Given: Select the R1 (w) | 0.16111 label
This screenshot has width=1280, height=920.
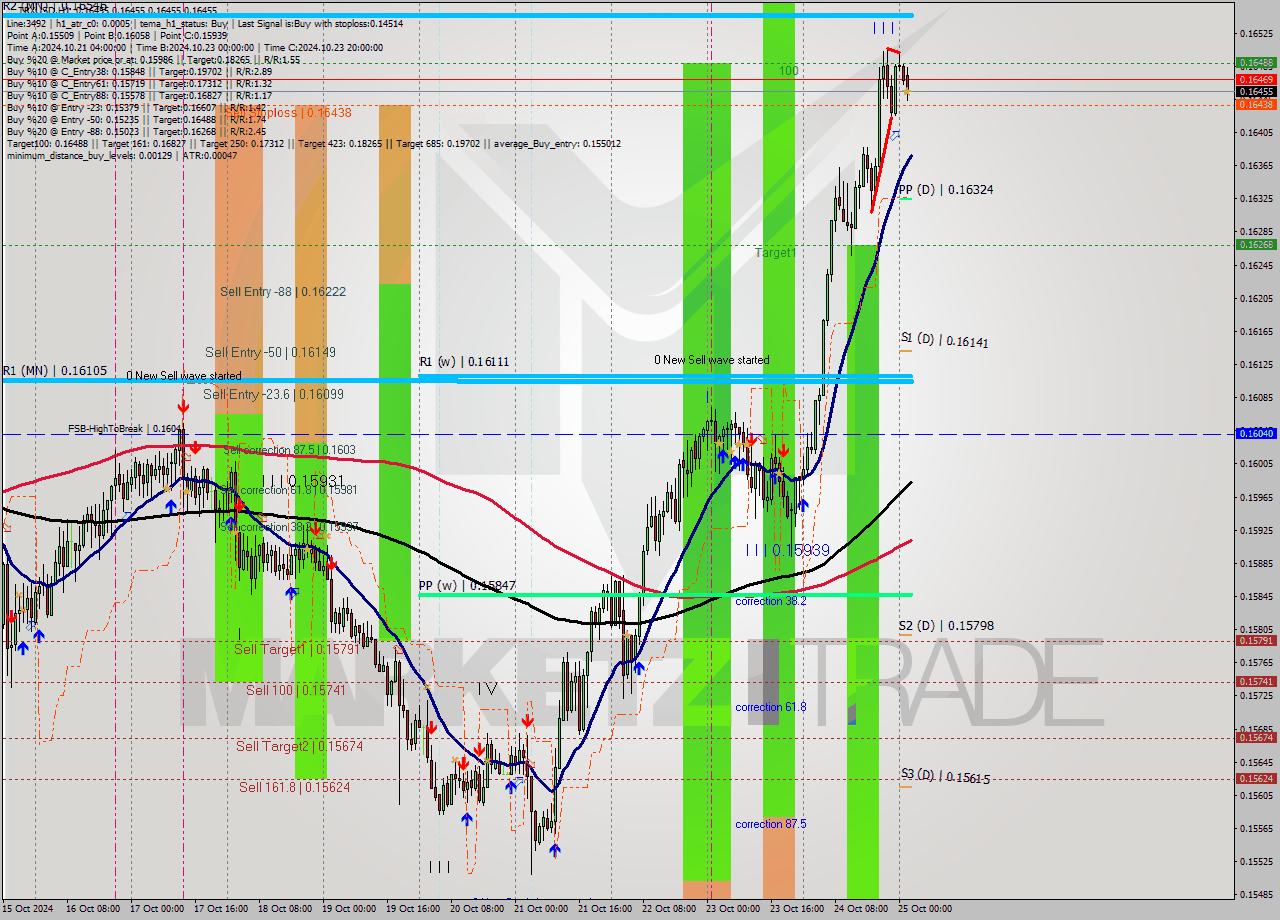Looking at the screenshot, I should (464, 361).
